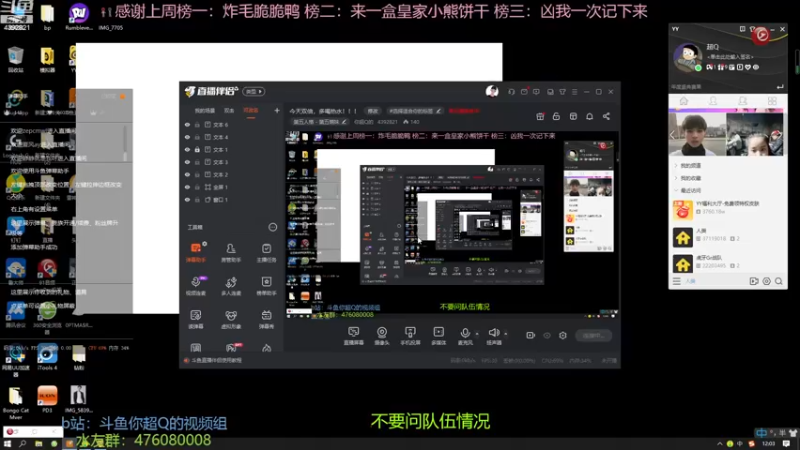This screenshot has height=450, width=800.
Task: Add multimedia source in bottom toolbar
Action: [439, 336]
